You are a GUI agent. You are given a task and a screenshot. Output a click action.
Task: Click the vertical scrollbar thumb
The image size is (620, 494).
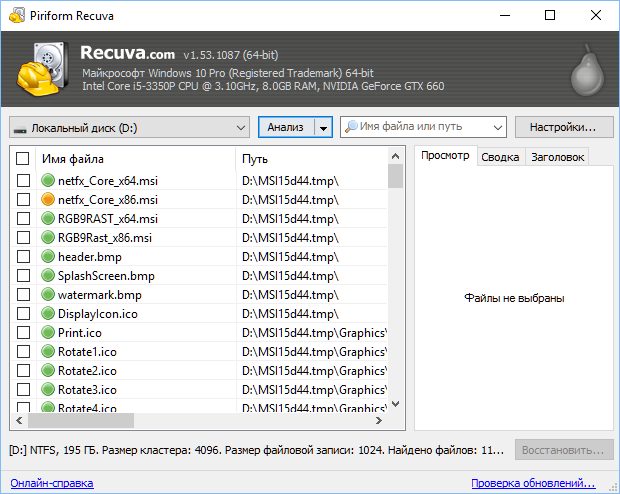[395, 176]
